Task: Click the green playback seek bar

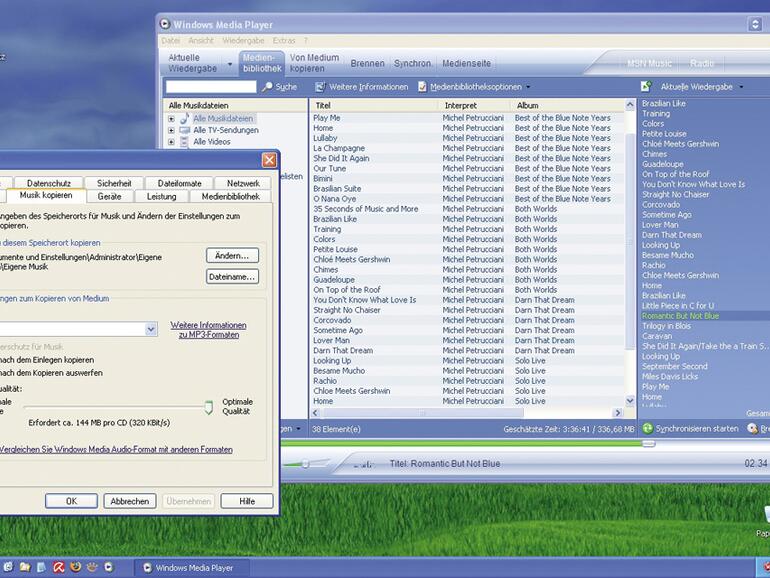Action: pyautogui.click(x=462, y=443)
